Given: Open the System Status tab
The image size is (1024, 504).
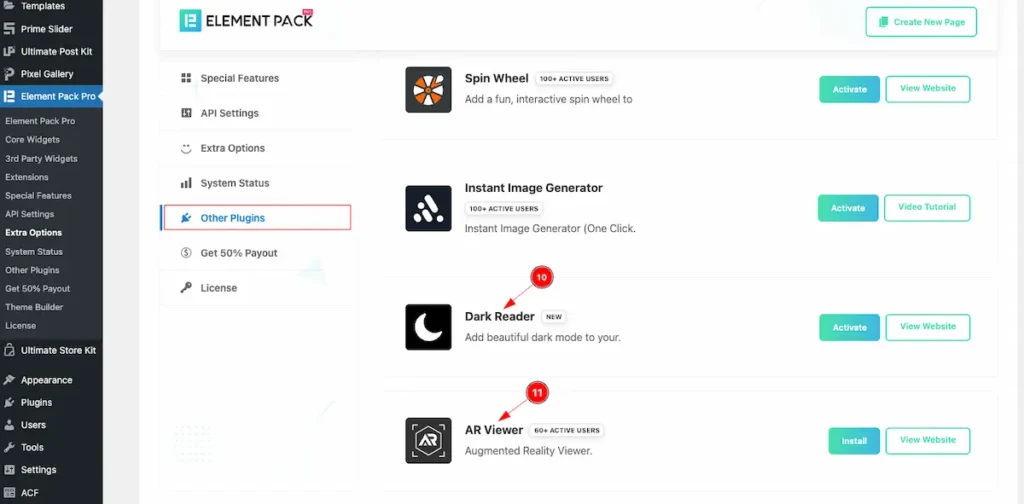Looking at the screenshot, I should click(234, 183).
